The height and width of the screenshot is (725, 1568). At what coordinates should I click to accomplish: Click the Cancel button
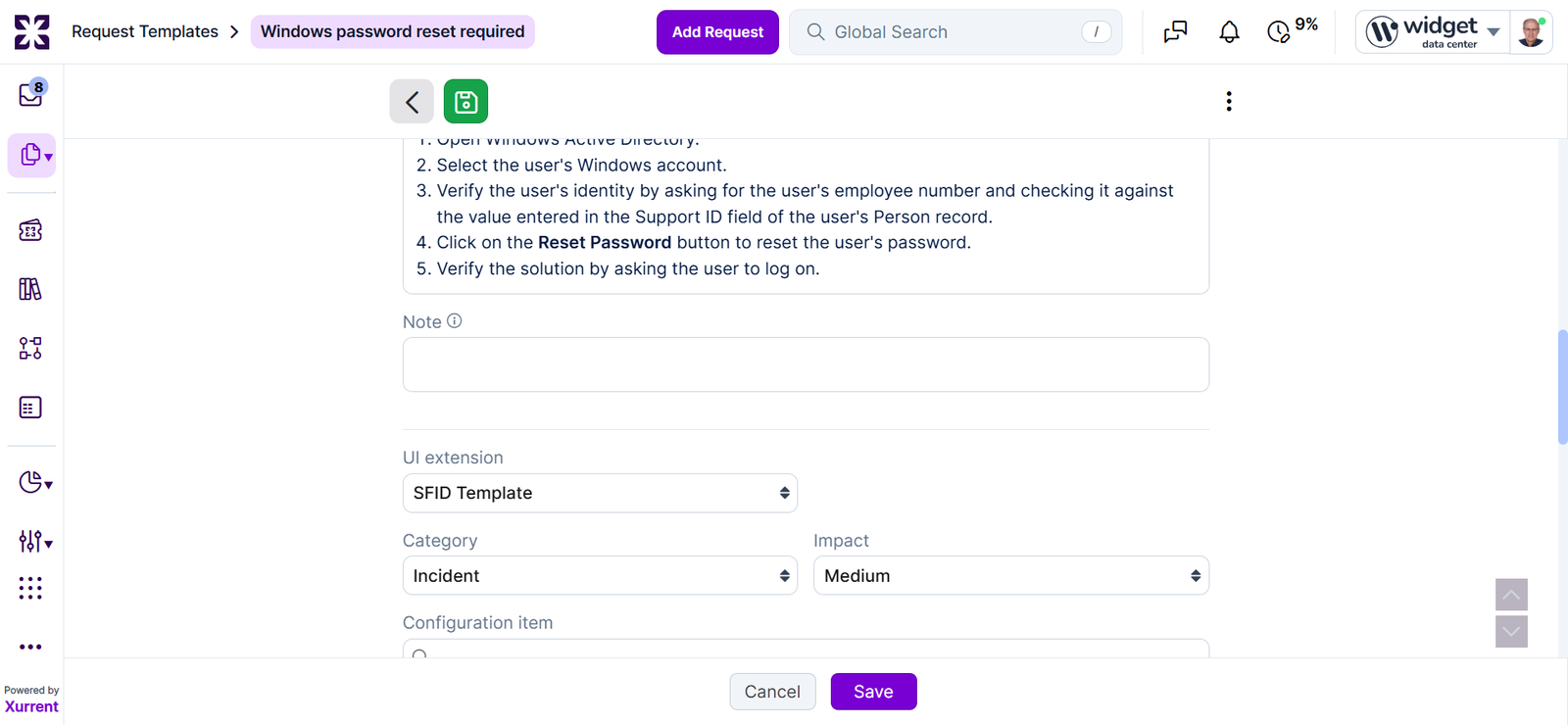(x=772, y=692)
